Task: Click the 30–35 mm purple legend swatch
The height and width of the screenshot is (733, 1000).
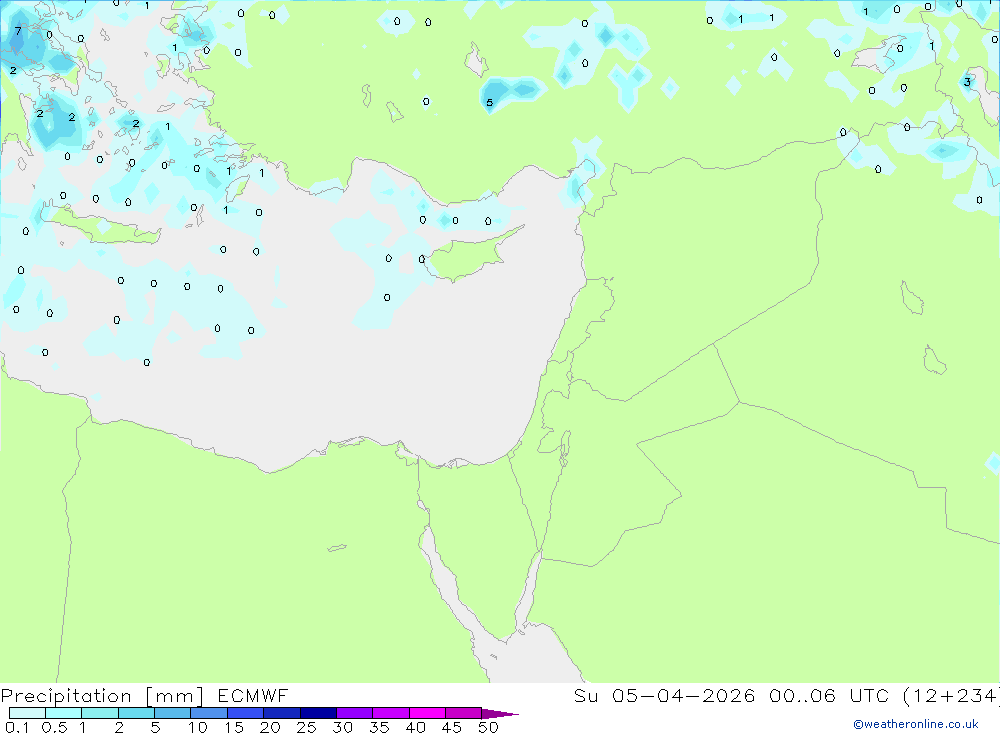Action: (x=354, y=713)
